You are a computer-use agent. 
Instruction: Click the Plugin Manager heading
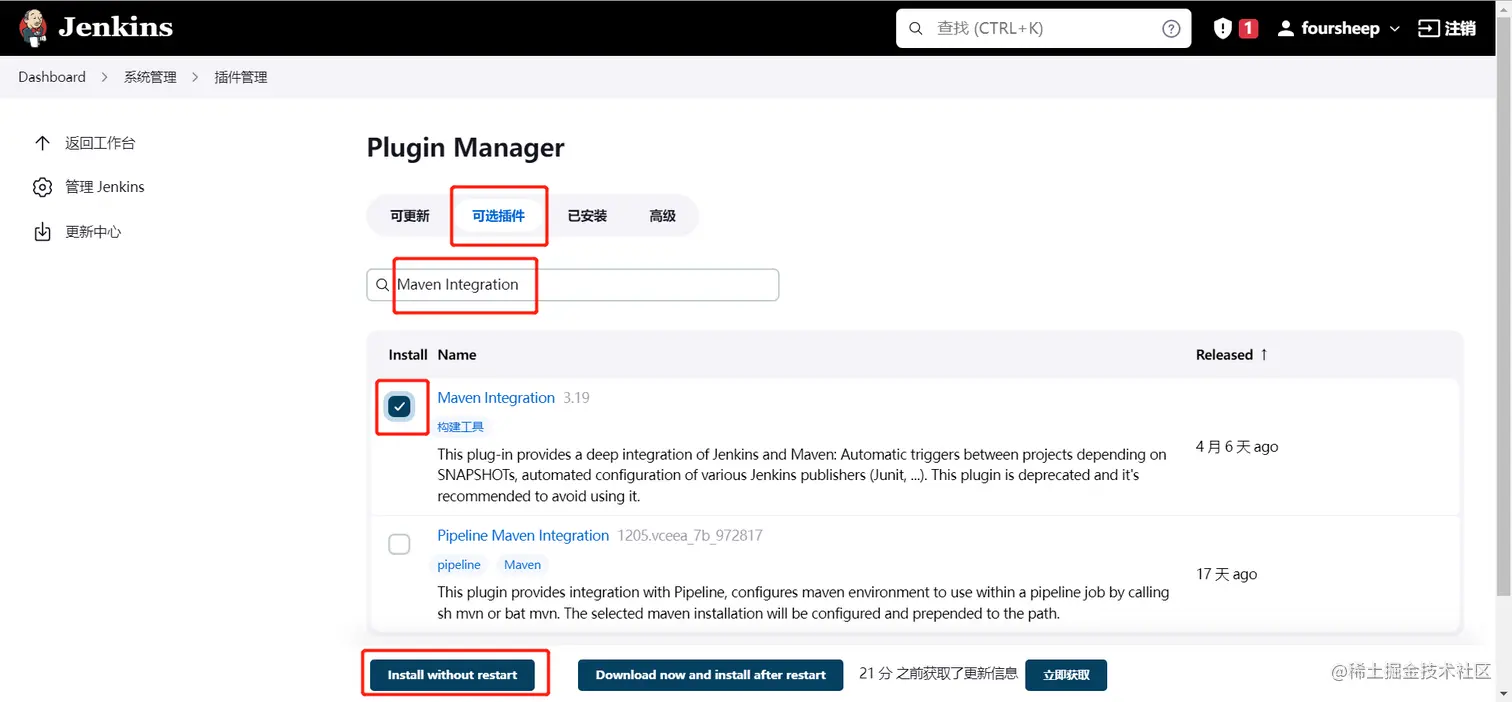[466, 148]
